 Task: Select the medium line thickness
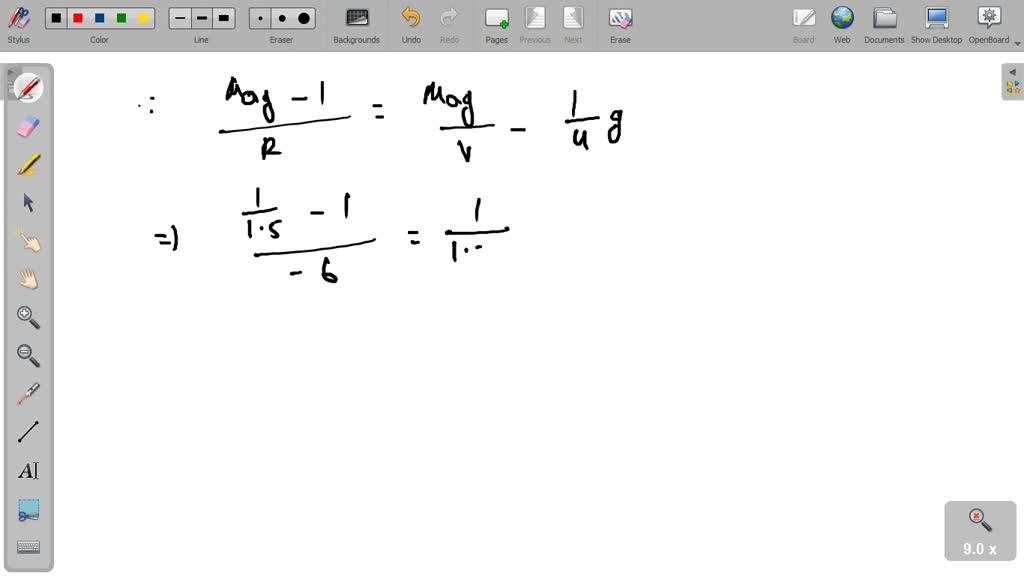200,17
